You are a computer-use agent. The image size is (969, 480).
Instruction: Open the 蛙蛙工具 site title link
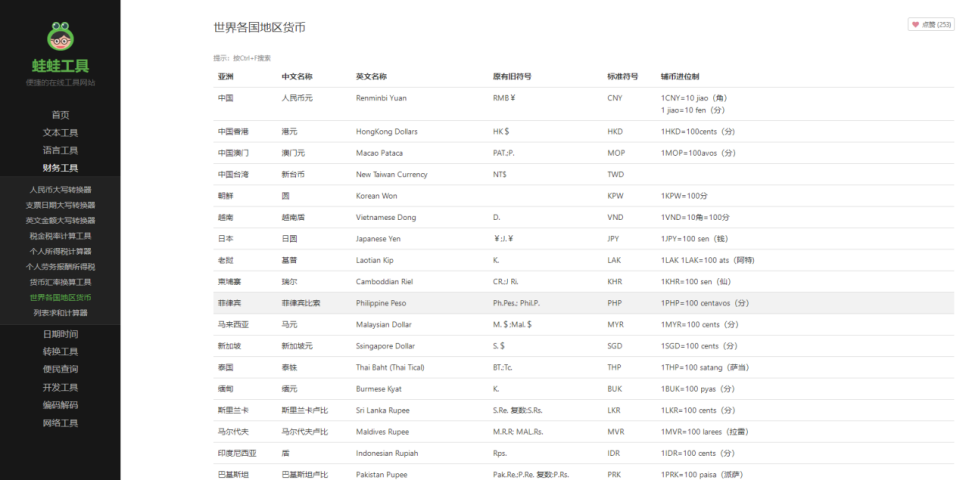coord(61,65)
